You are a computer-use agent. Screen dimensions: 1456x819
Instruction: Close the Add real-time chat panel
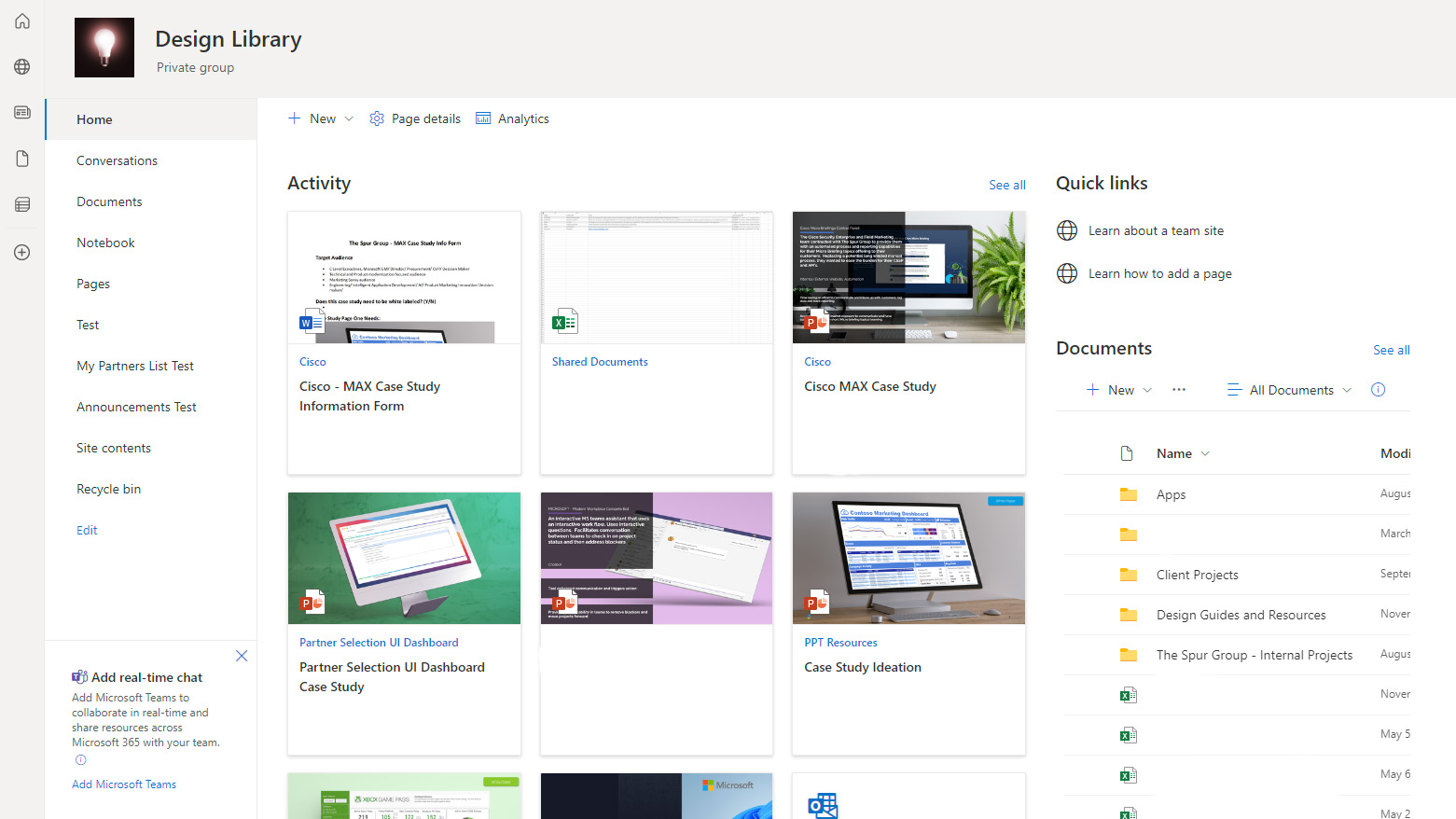(x=242, y=656)
